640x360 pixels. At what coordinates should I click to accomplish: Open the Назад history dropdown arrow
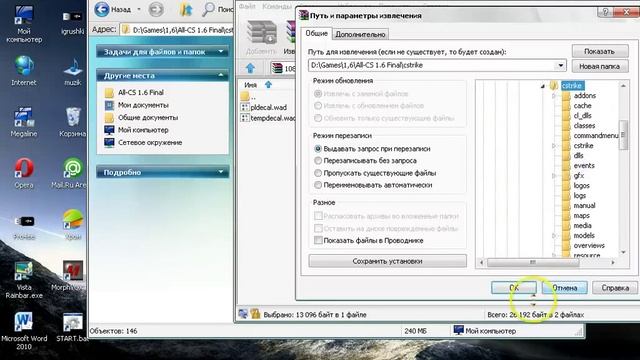pos(139,9)
